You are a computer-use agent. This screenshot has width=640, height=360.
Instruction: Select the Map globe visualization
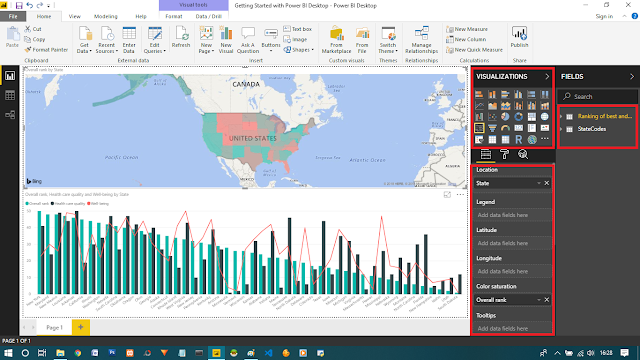point(544,117)
